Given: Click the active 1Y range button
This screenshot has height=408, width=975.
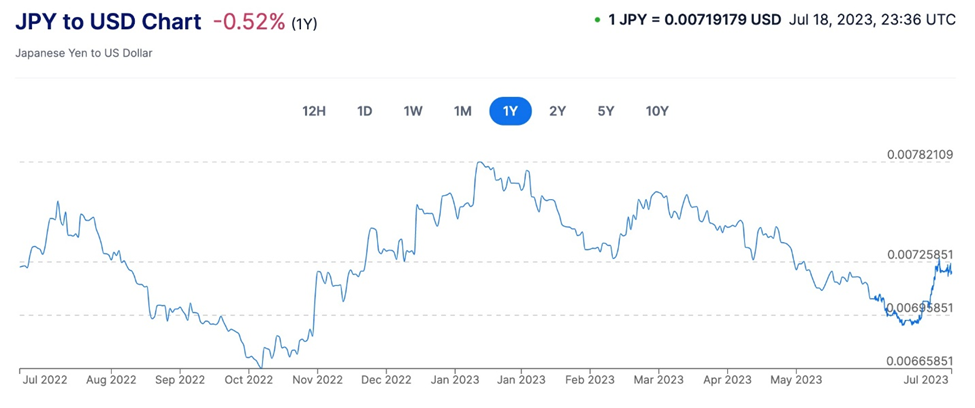Looking at the screenshot, I should click(510, 111).
